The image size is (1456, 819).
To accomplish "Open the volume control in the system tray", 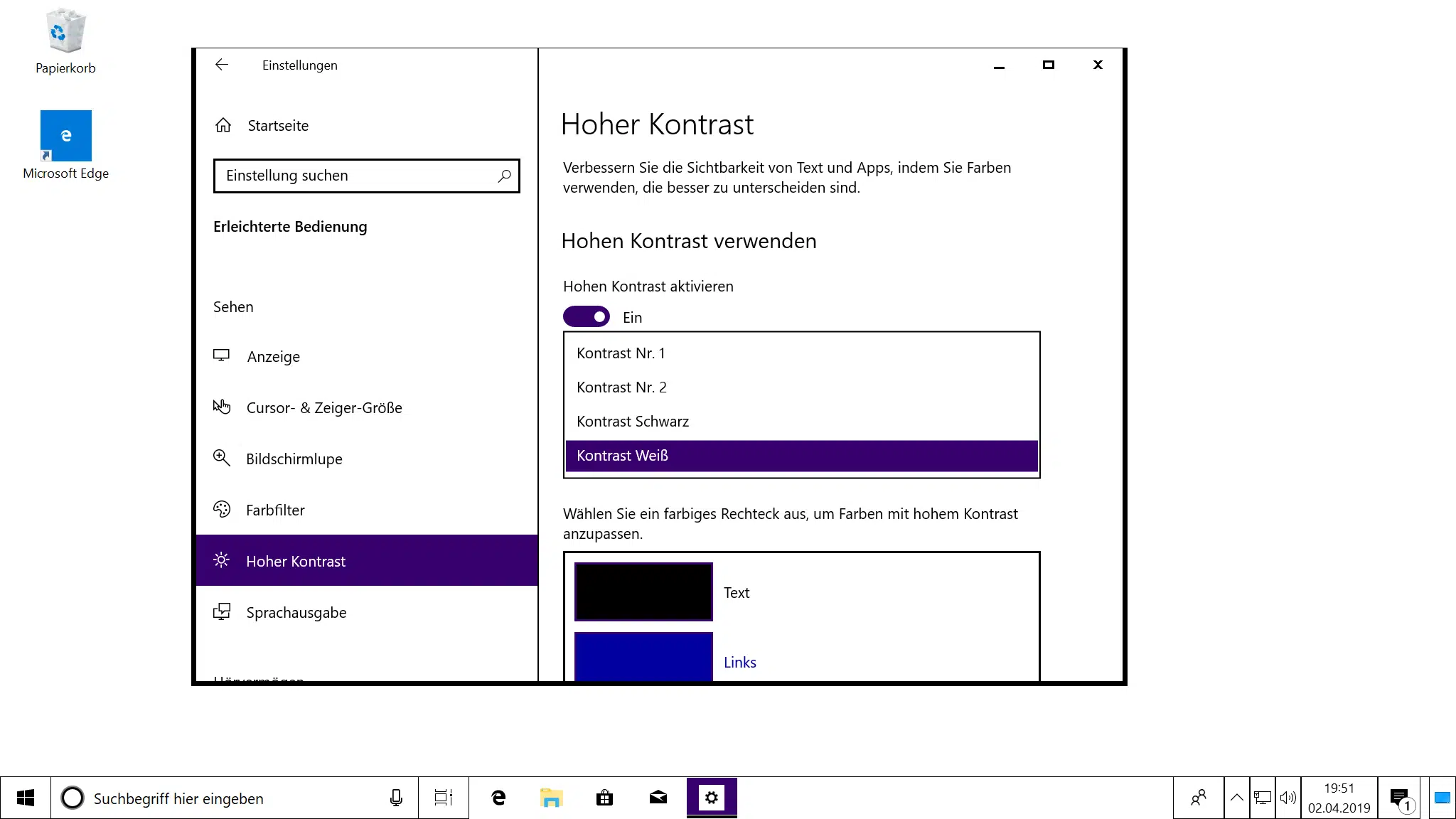I will 1289,798.
